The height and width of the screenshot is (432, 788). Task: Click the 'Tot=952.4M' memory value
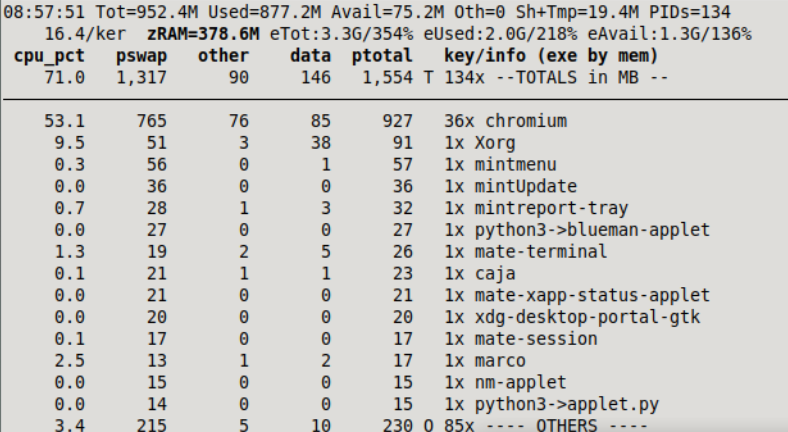146,12
